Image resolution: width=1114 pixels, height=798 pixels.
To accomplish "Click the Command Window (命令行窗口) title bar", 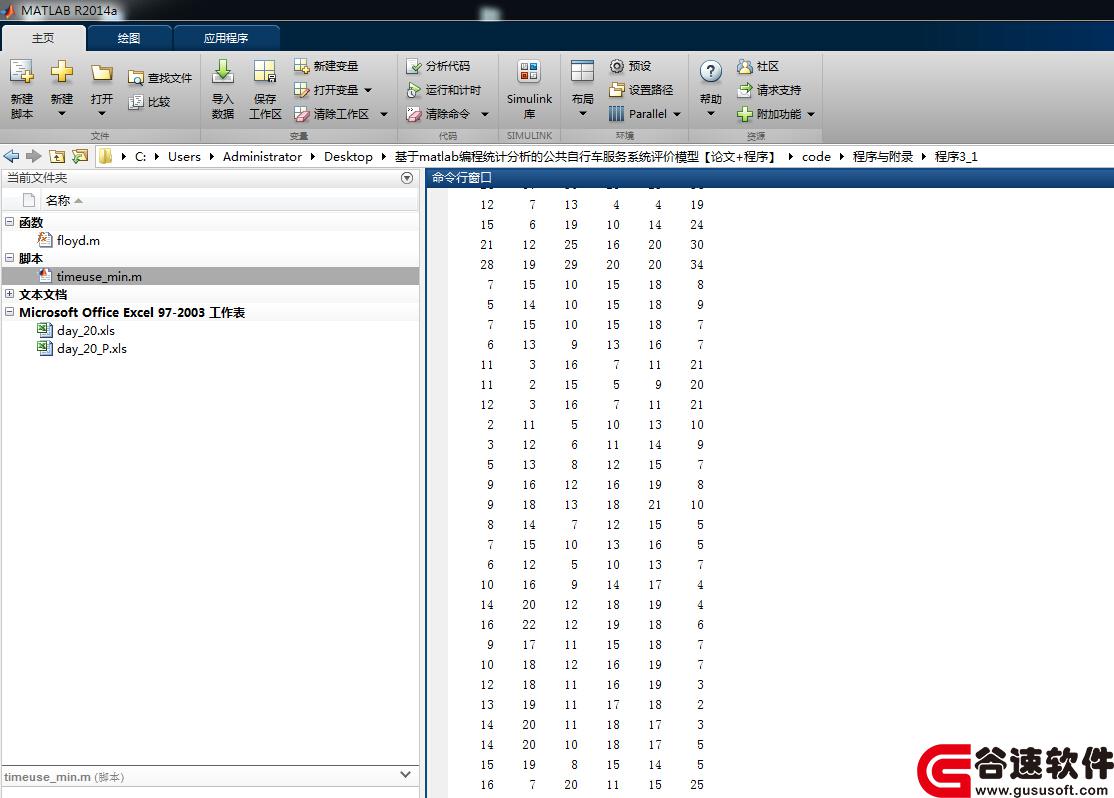I will tap(769, 178).
